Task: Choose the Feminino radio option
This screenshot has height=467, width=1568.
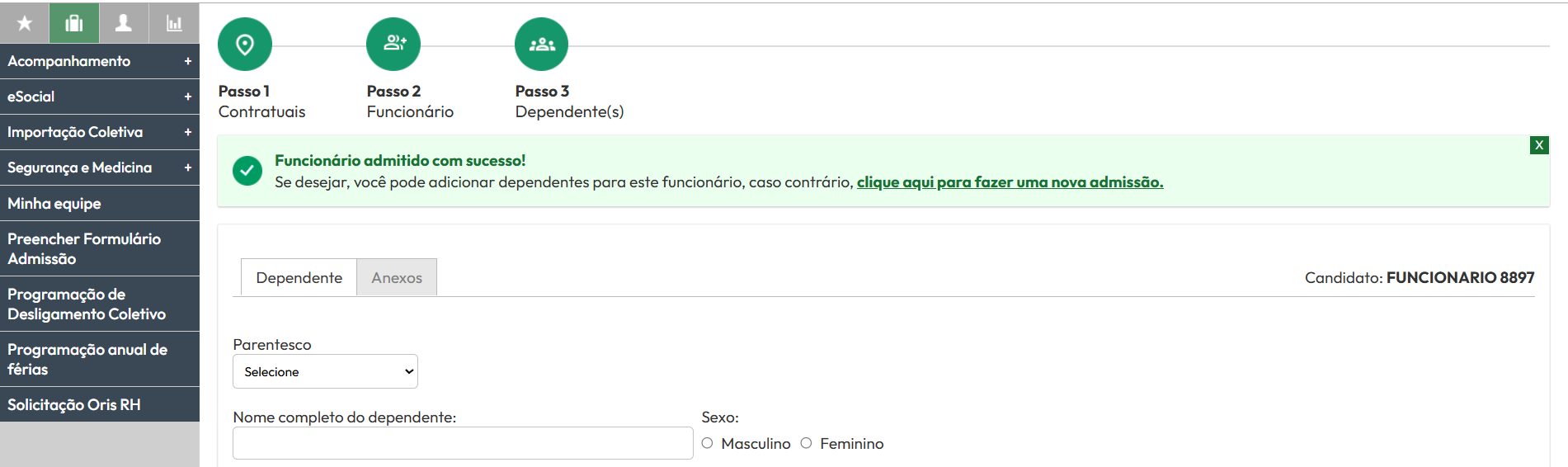Action: 807,443
